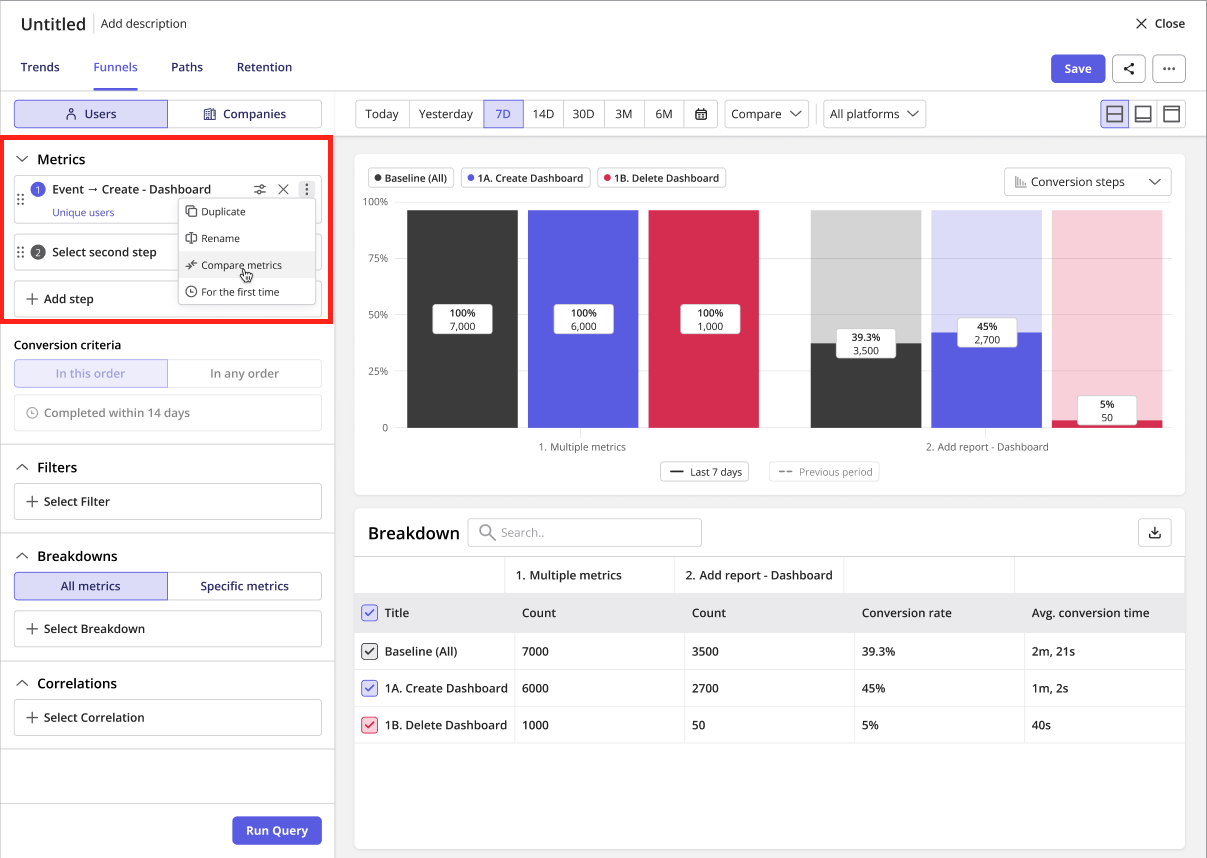Collapse the Metrics section
The height and width of the screenshot is (858, 1207).
click(x=23, y=159)
